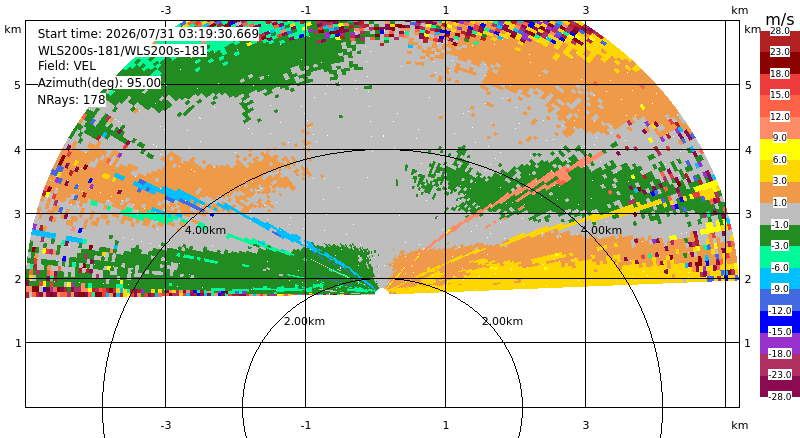Click the left 2.00km range ring label
This screenshot has height=438, width=800.
tap(305, 321)
